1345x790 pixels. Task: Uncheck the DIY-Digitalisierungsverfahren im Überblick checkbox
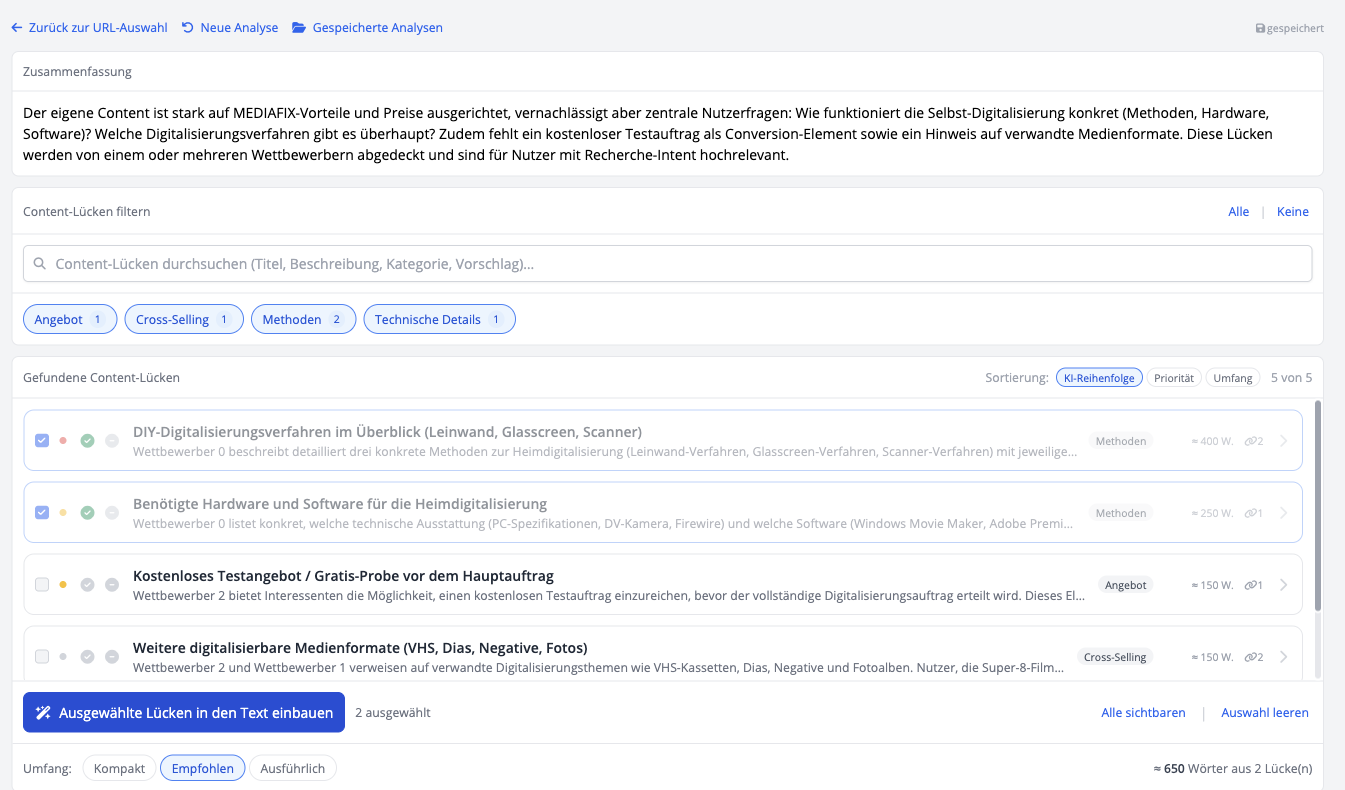tap(42, 441)
